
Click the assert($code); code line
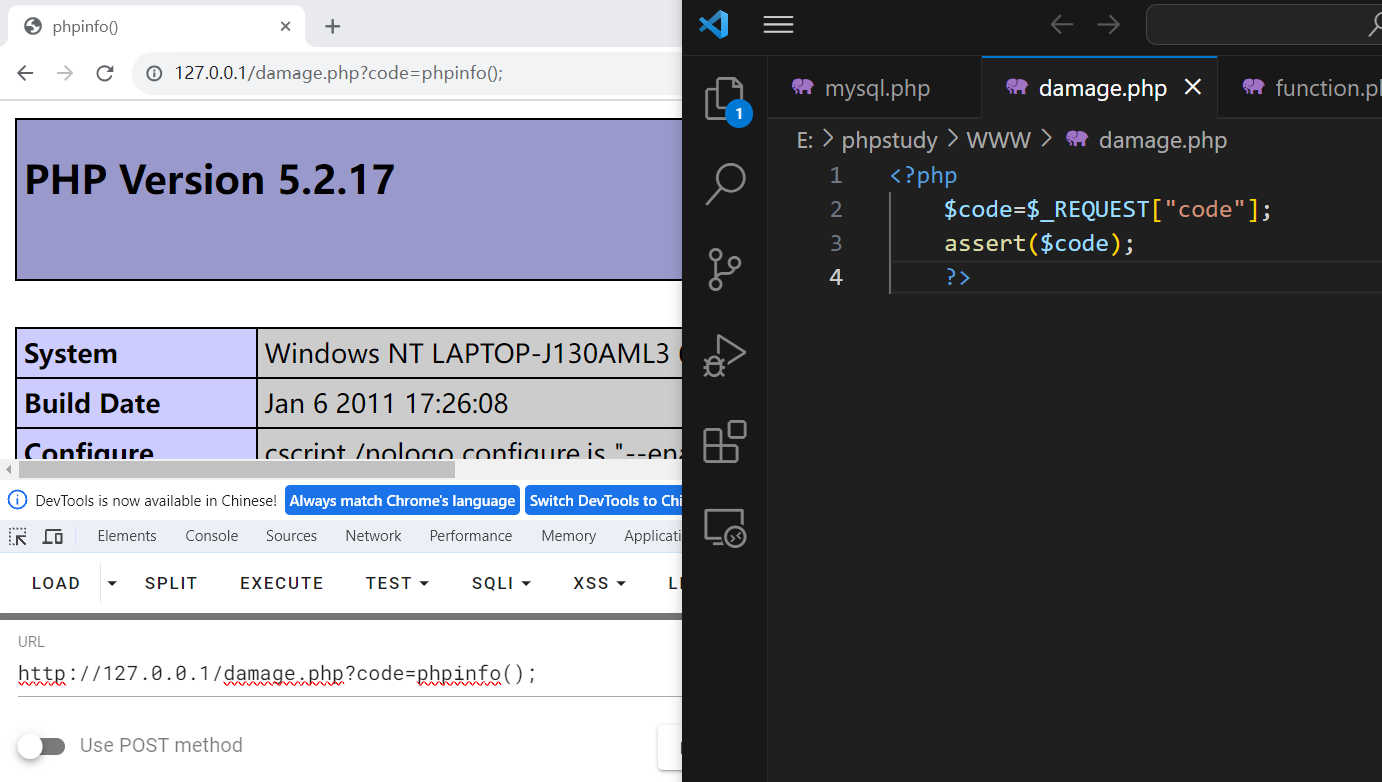click(x=1040, y=243)
